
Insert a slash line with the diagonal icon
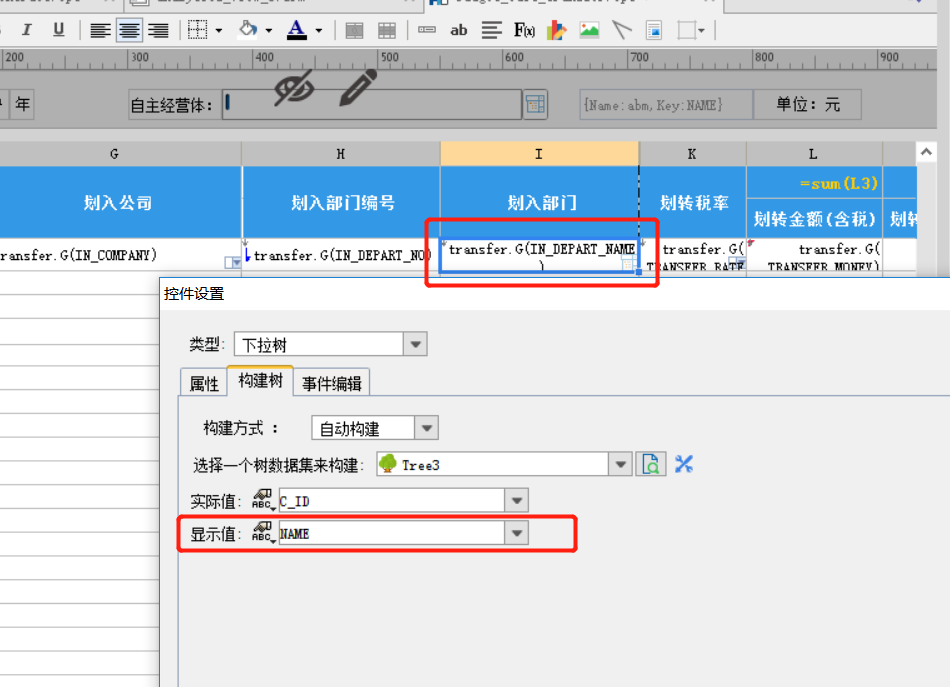(622, 30)
